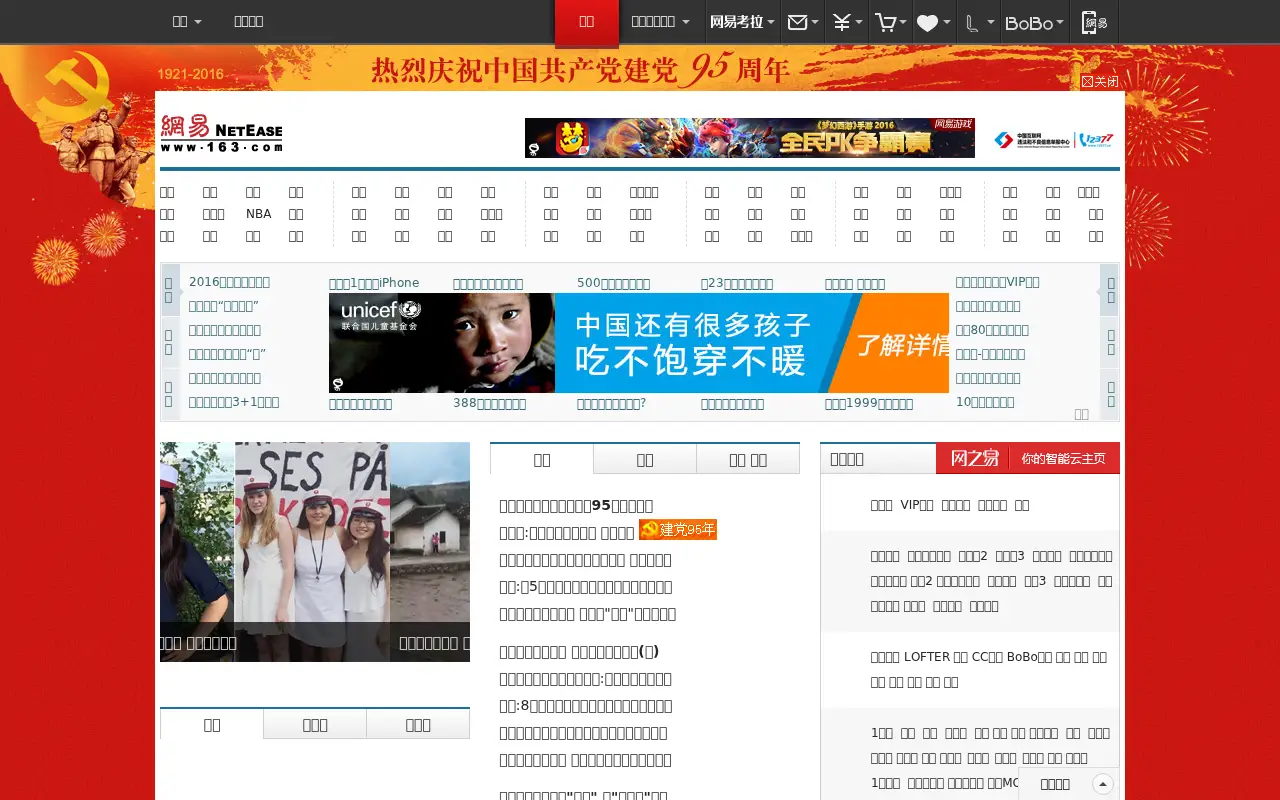Click the headline link ending in iPhone
Screen dimensions: 1280x800
click(x=374, y=283)
